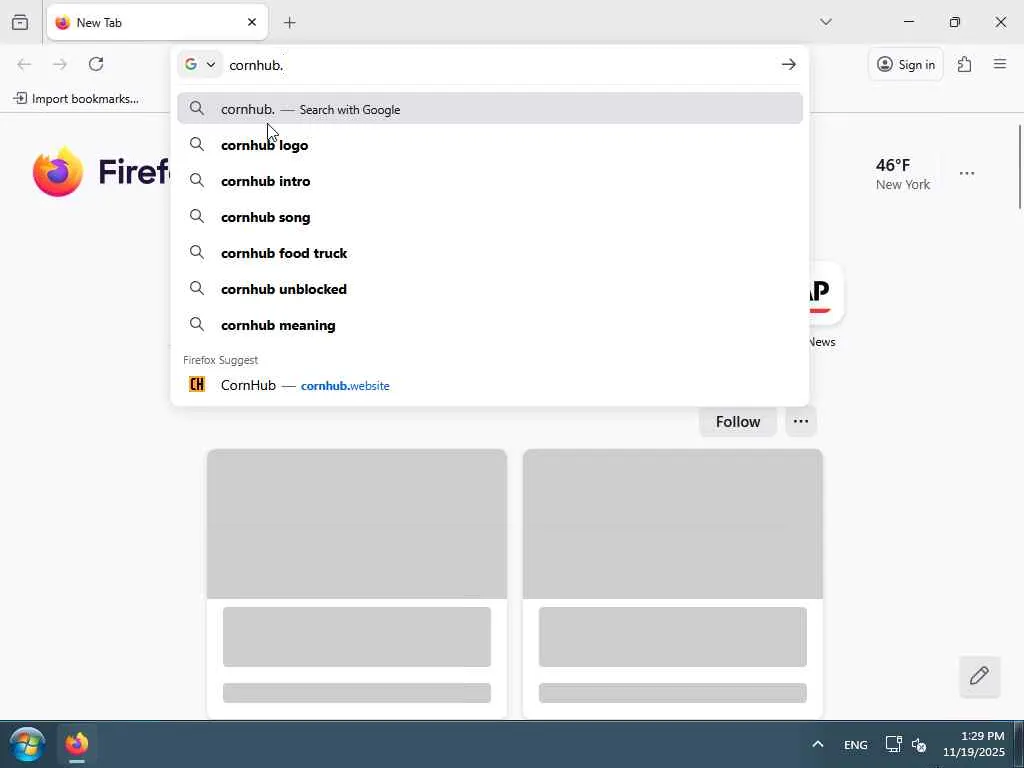
Task: Open the three-dot menu next to Follow
Action: (x=801, y=421)
